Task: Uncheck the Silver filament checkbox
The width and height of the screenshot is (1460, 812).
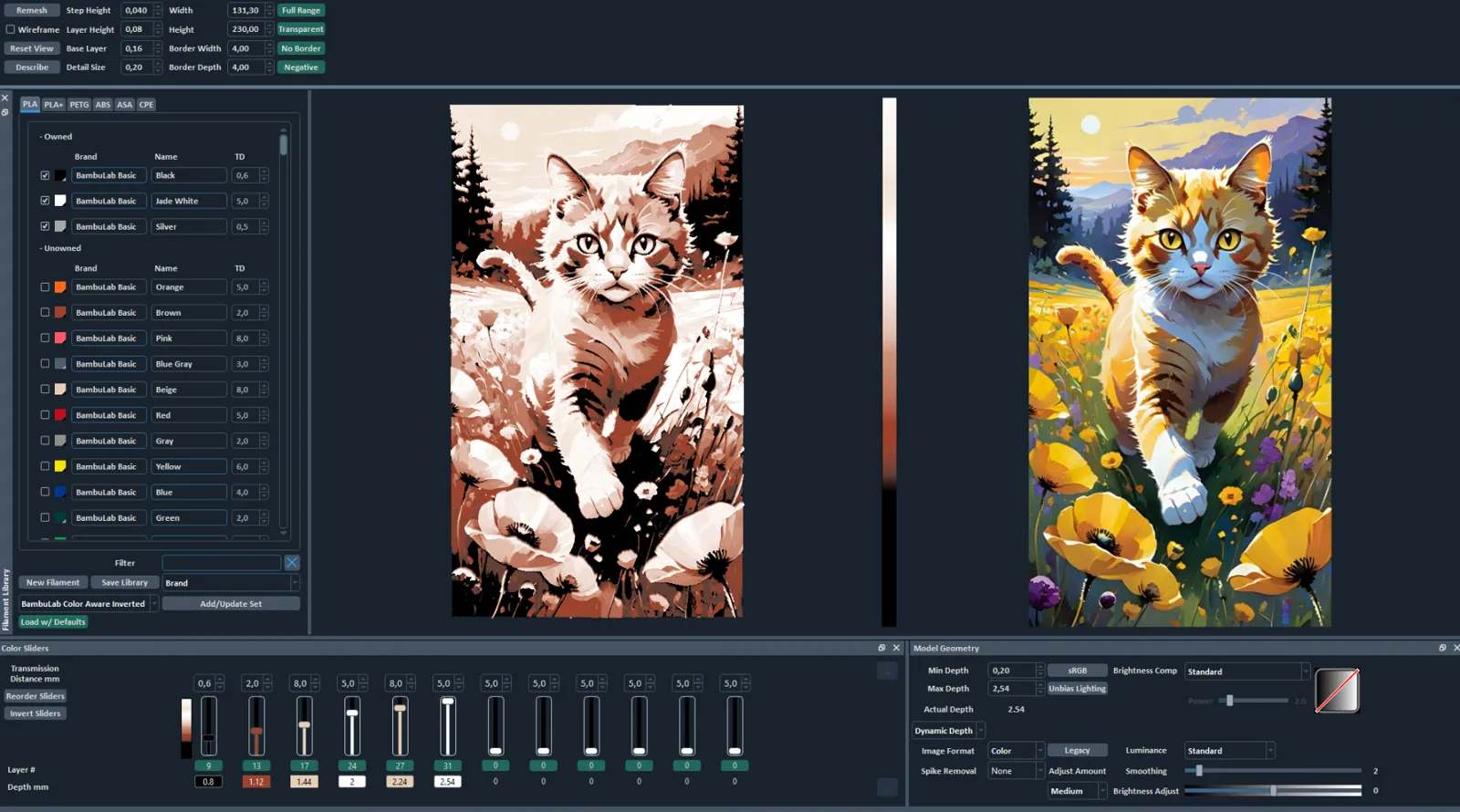Action: [45, 226]
